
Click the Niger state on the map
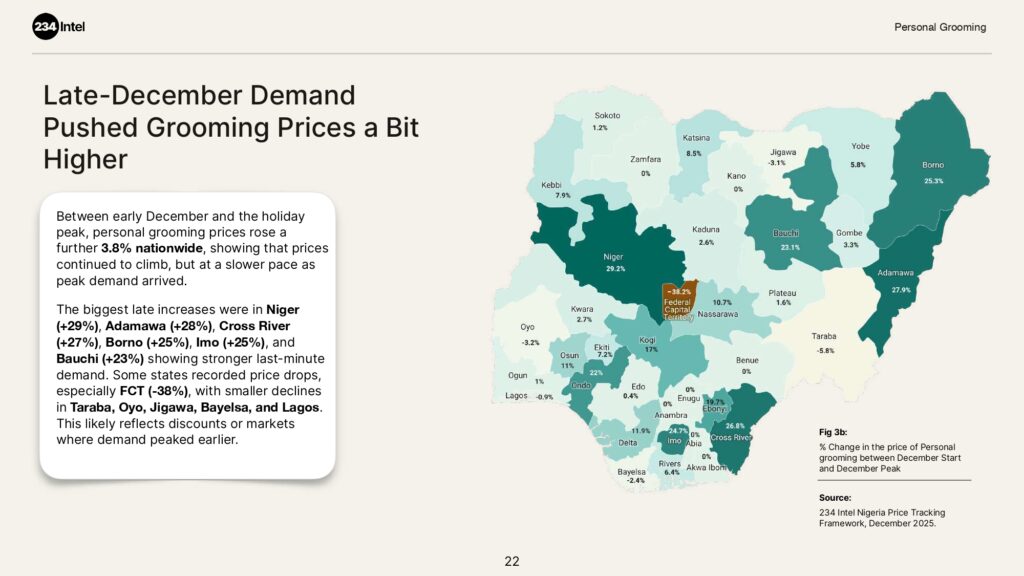pos(614,262)
